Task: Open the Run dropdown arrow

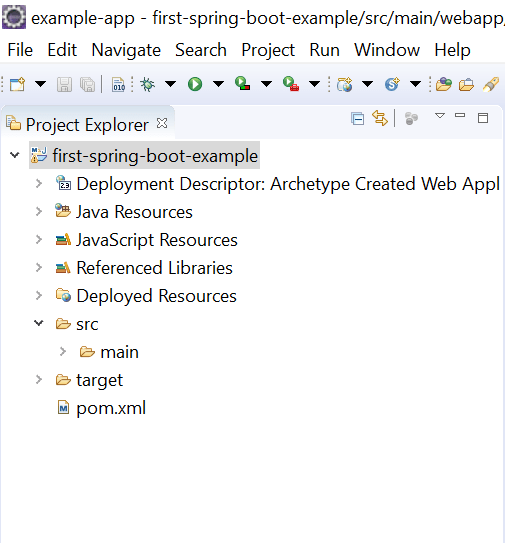Action: point(218,84)
